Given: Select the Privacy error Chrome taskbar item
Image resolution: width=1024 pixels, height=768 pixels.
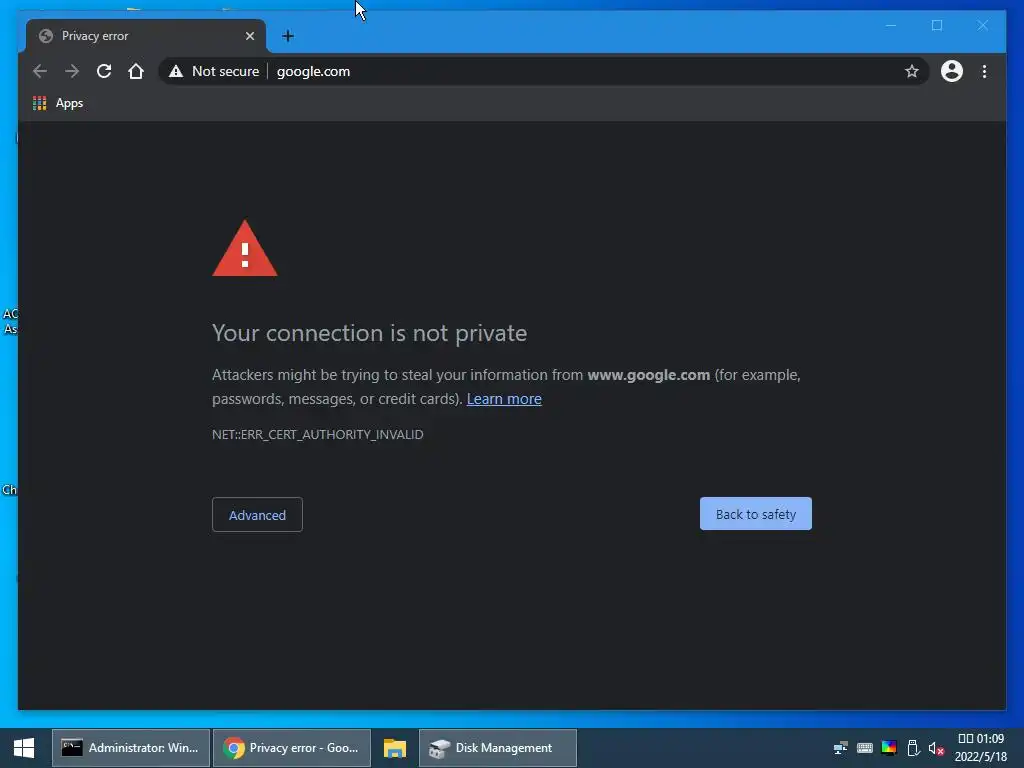Looking at the screenshot, I should click(291, 748).
